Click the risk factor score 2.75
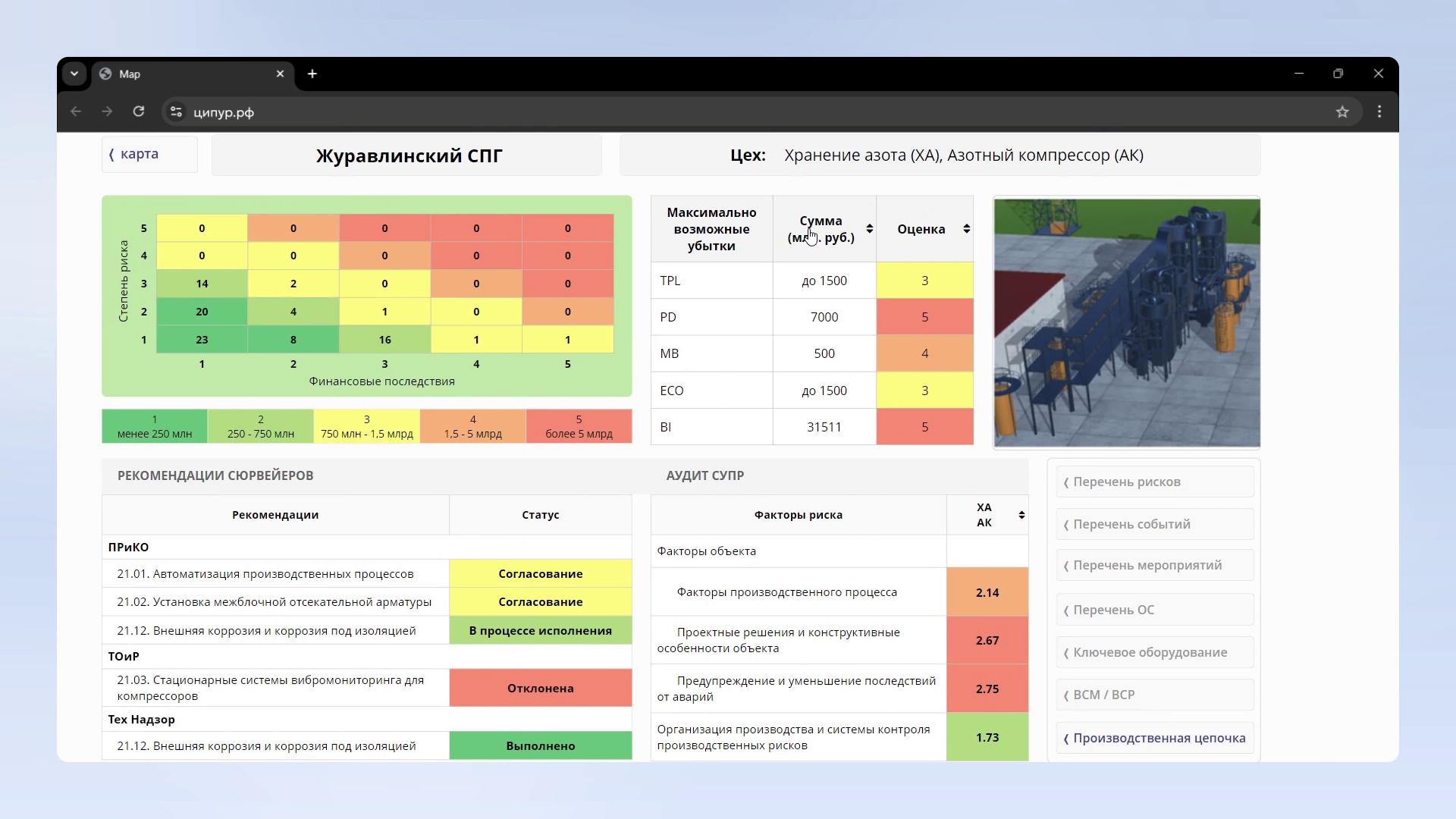The width and height of the screenshot is (1456, 819). [x=987, y=689]
